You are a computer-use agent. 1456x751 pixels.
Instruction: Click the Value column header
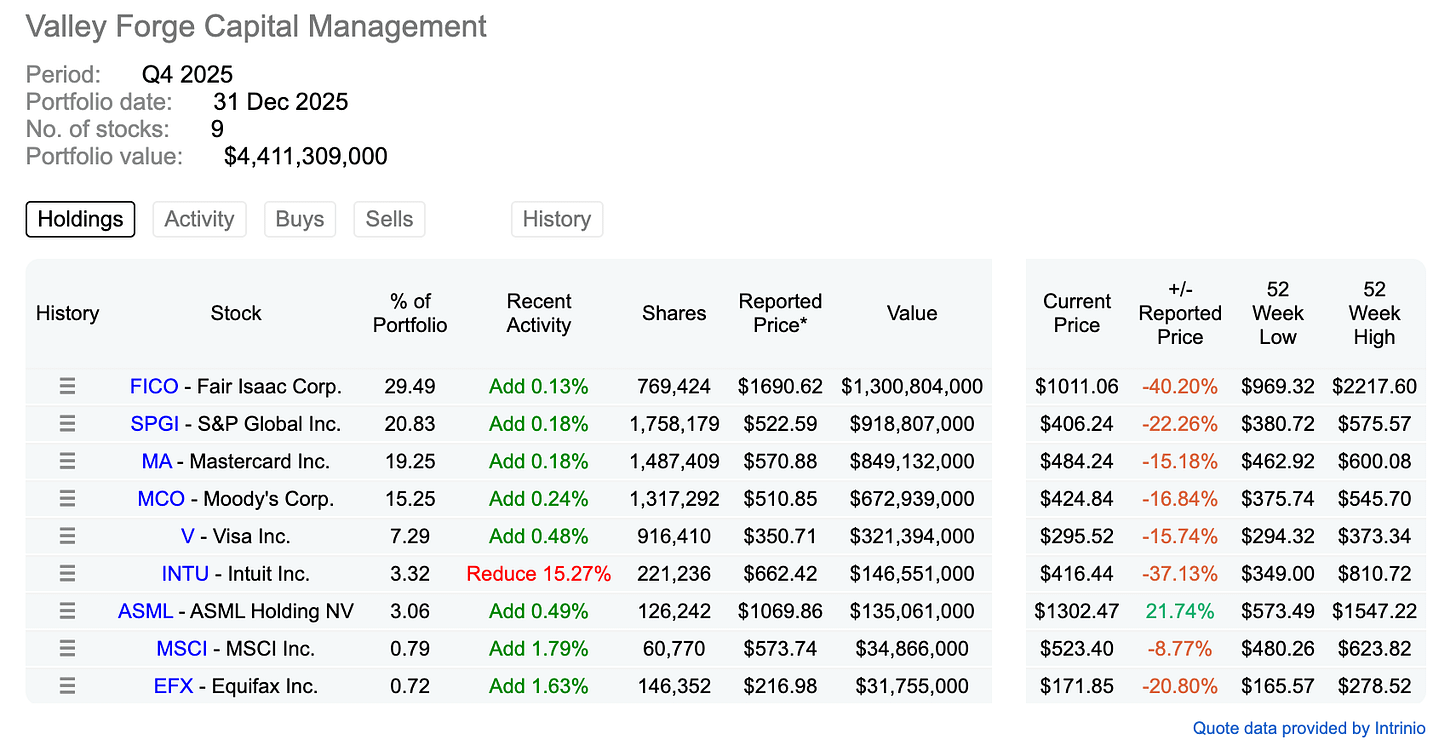click(x=912, y=313)
